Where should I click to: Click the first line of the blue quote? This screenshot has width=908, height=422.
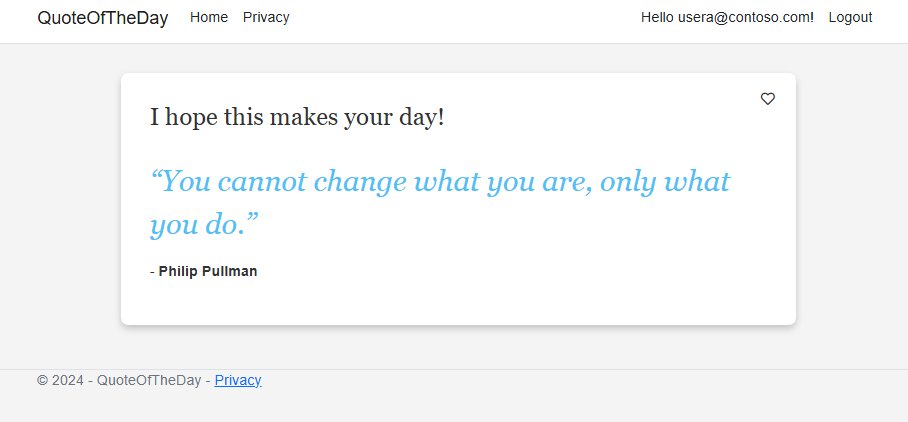coord(440,182)
